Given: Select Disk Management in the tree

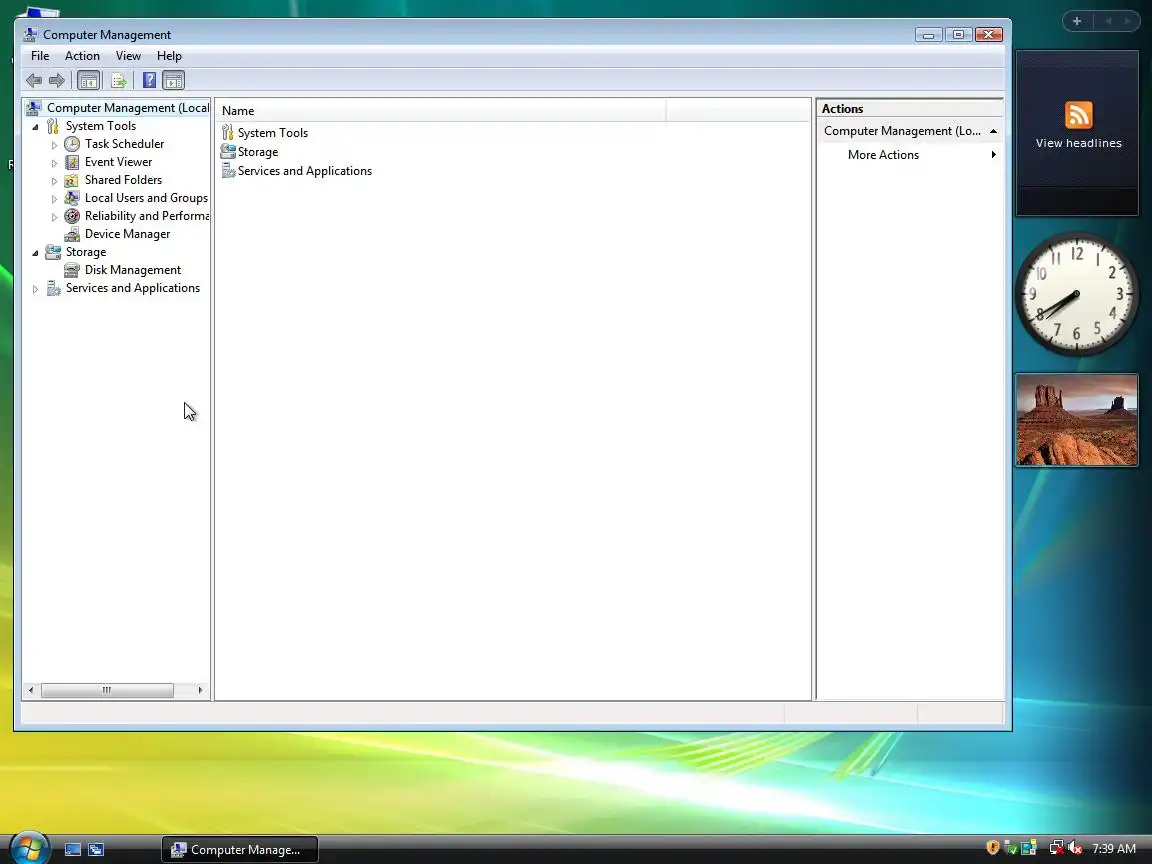Looking at the screenshot, I should click(x=133, y=270).
